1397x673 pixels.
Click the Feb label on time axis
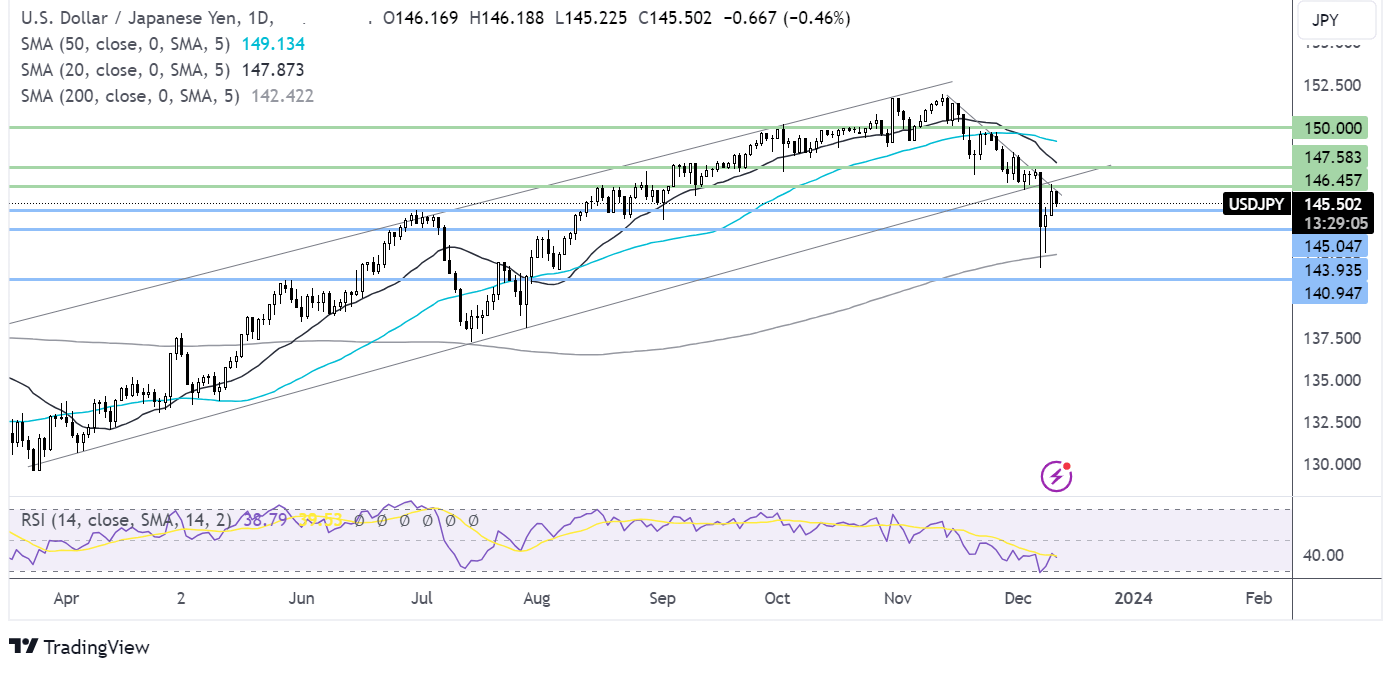click(x=1258, y=598)
